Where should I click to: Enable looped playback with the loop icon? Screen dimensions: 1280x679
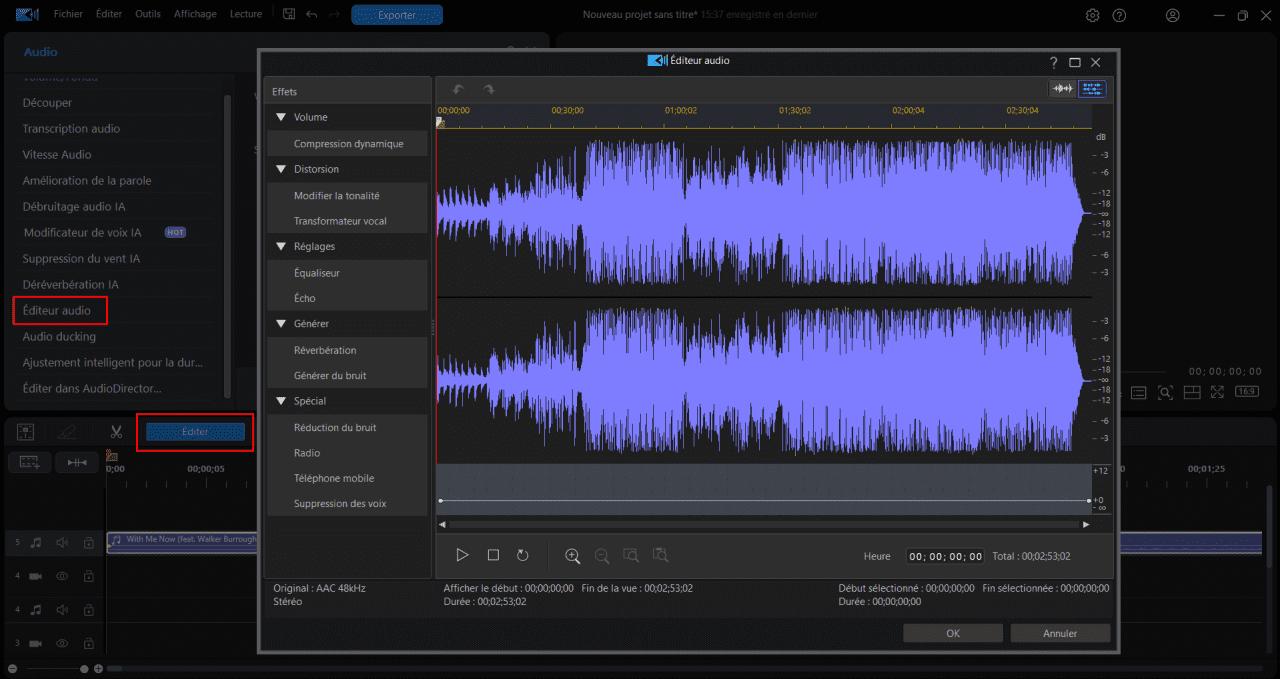pos(521,555)
